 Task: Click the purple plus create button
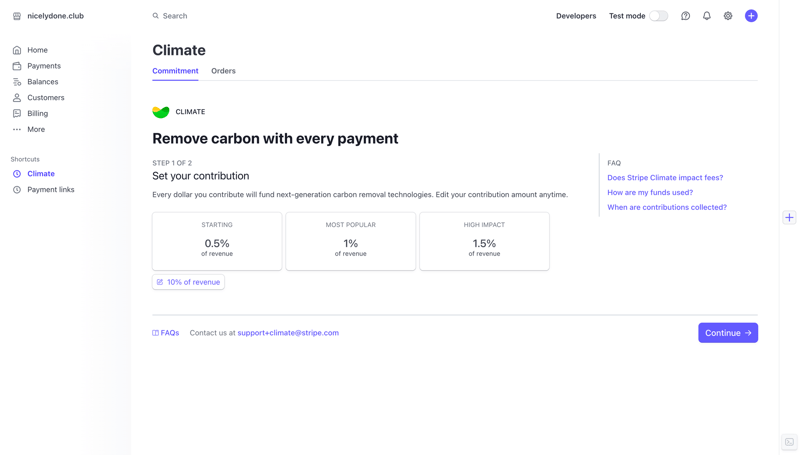[x=751, y=16]
